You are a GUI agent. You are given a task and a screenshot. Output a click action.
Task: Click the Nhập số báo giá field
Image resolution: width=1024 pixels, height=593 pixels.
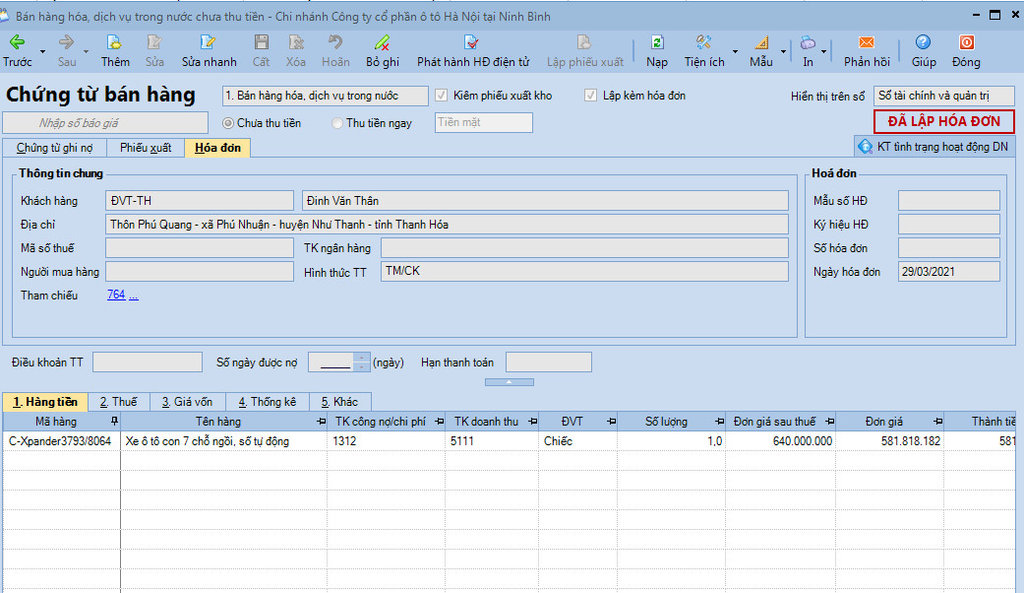(105, 123)
